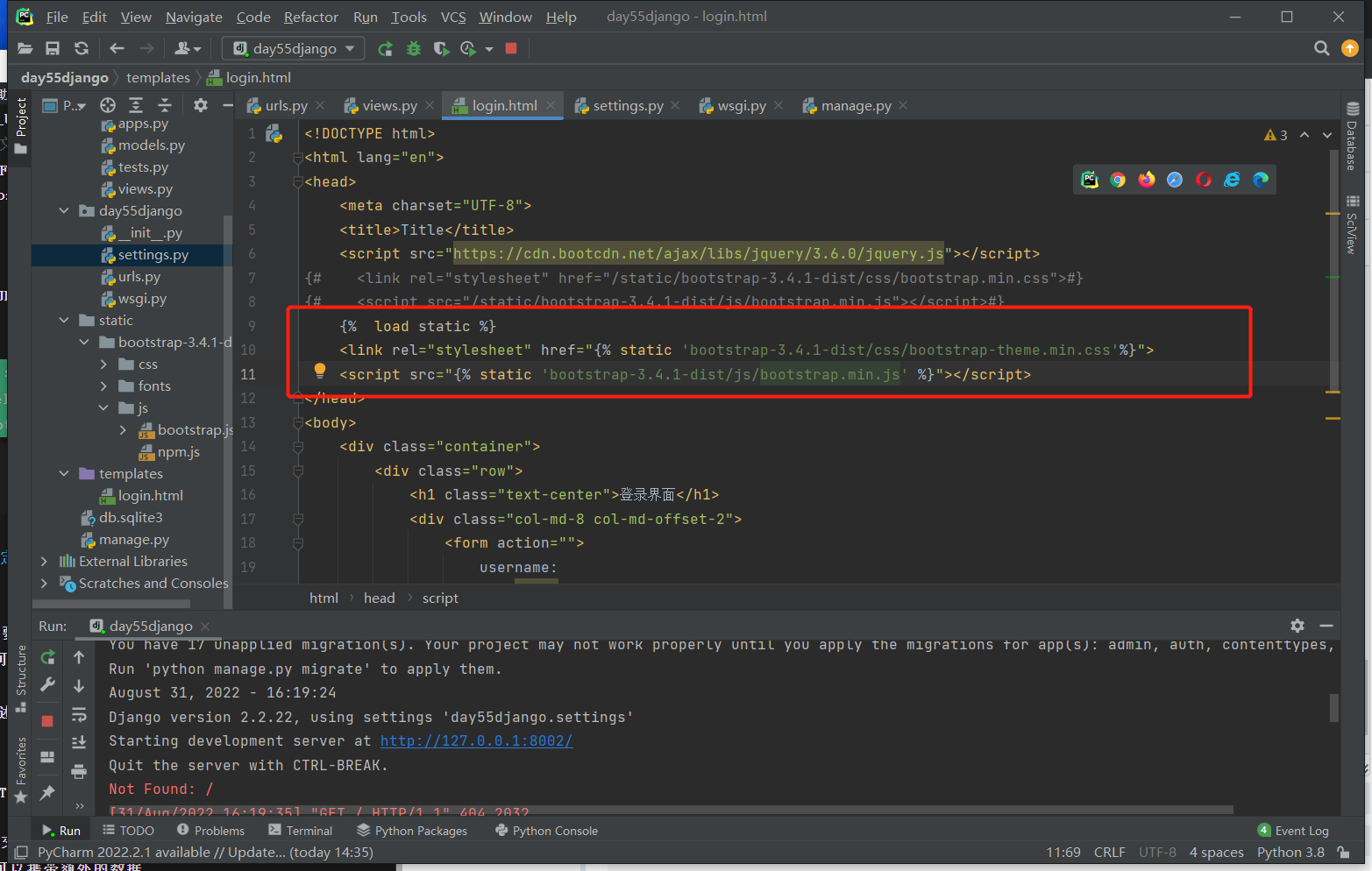Click the Save All toolbar icon
1372x871 pixels.
coord(53,48)
